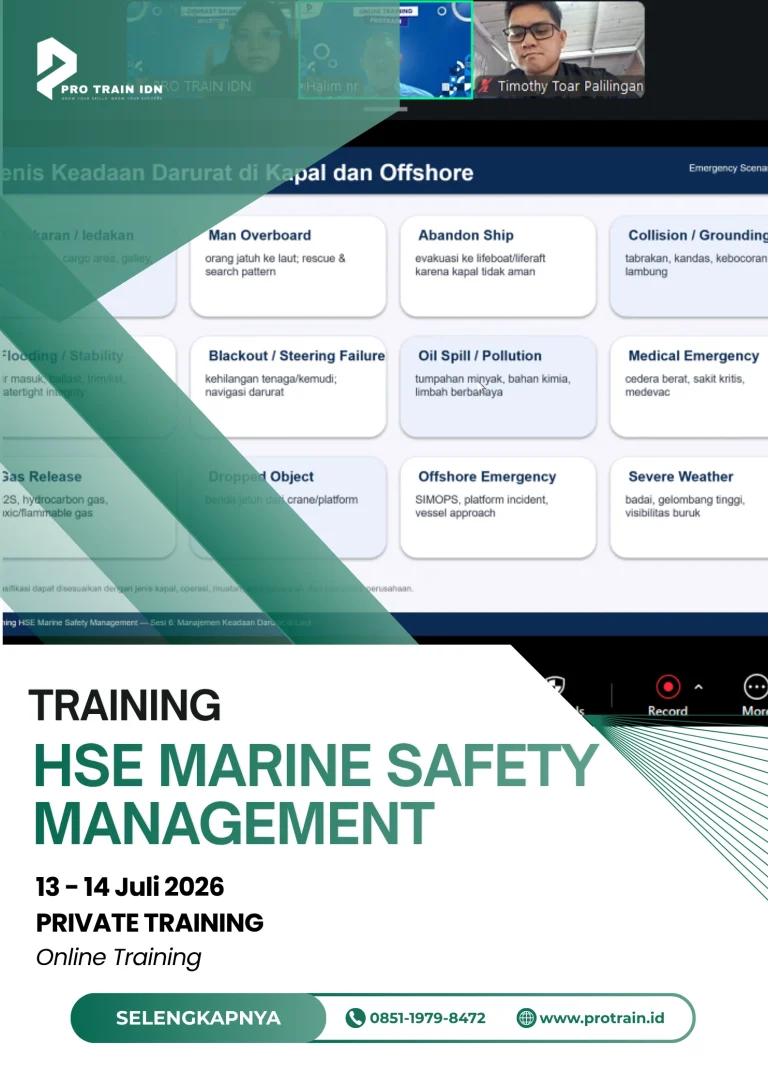
Task: Select the Halim nr video thumbnail
Action: pyautogui.click(x=386, y=49)
